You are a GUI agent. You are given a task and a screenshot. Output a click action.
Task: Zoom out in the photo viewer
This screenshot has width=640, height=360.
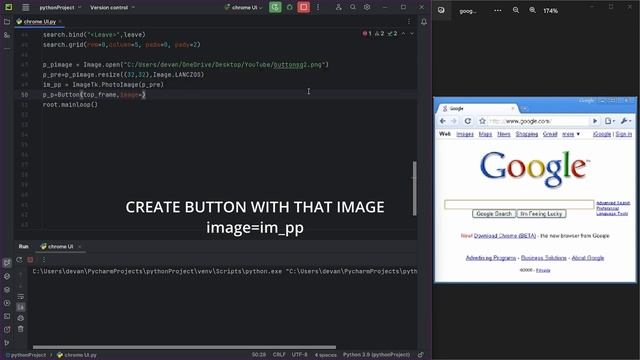[516, 11]
